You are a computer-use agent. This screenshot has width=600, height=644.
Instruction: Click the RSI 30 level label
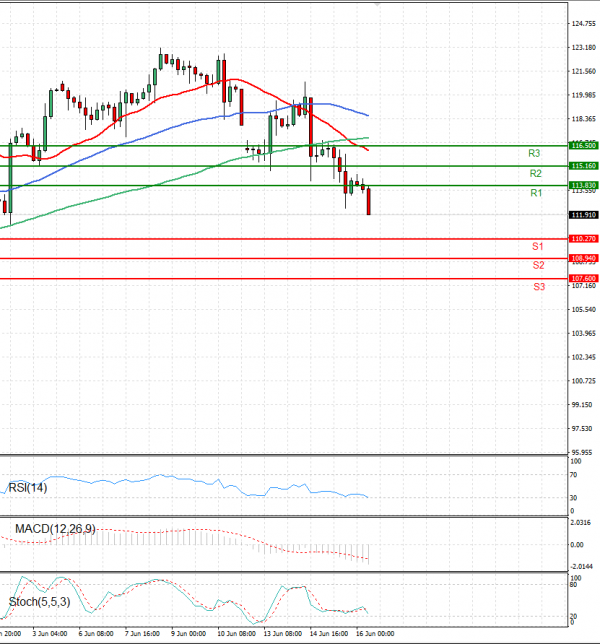click(x=574, y=498)
